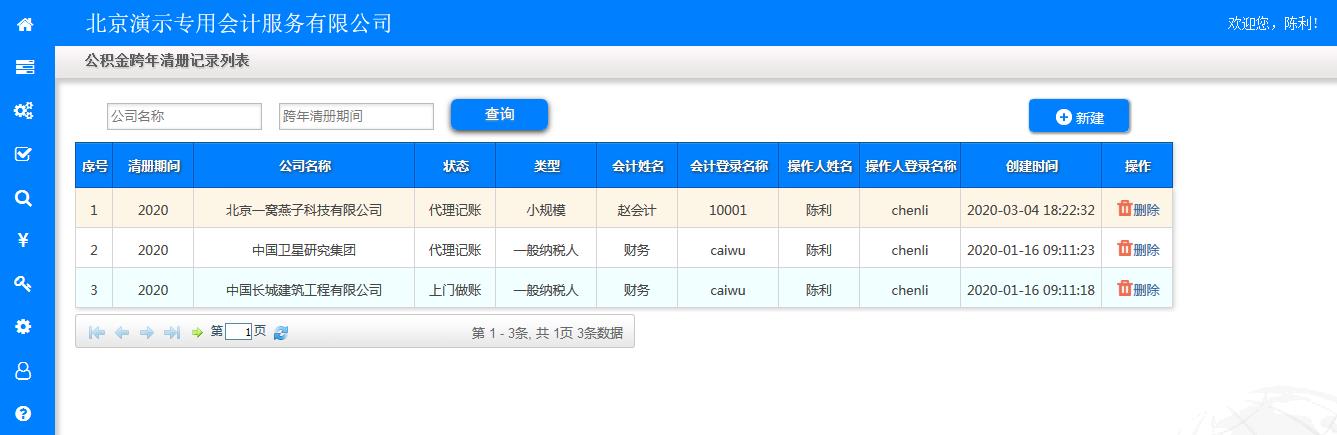1337x435 pixels.
Task: Click 上门做账 status cell
Action: pyautogui.click(x=455, y=290)
